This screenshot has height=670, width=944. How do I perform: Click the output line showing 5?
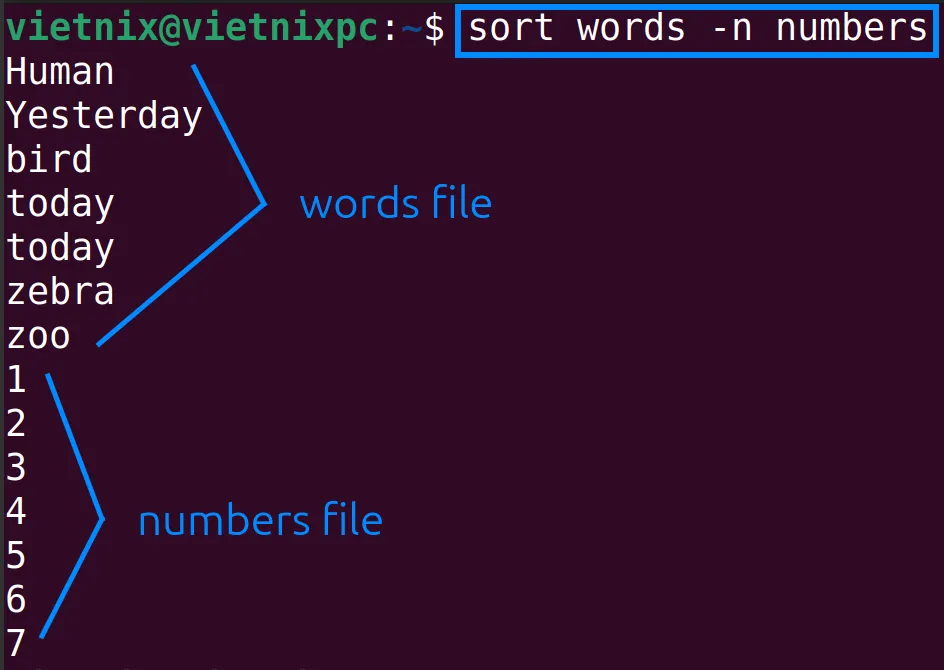pos(16,555)
